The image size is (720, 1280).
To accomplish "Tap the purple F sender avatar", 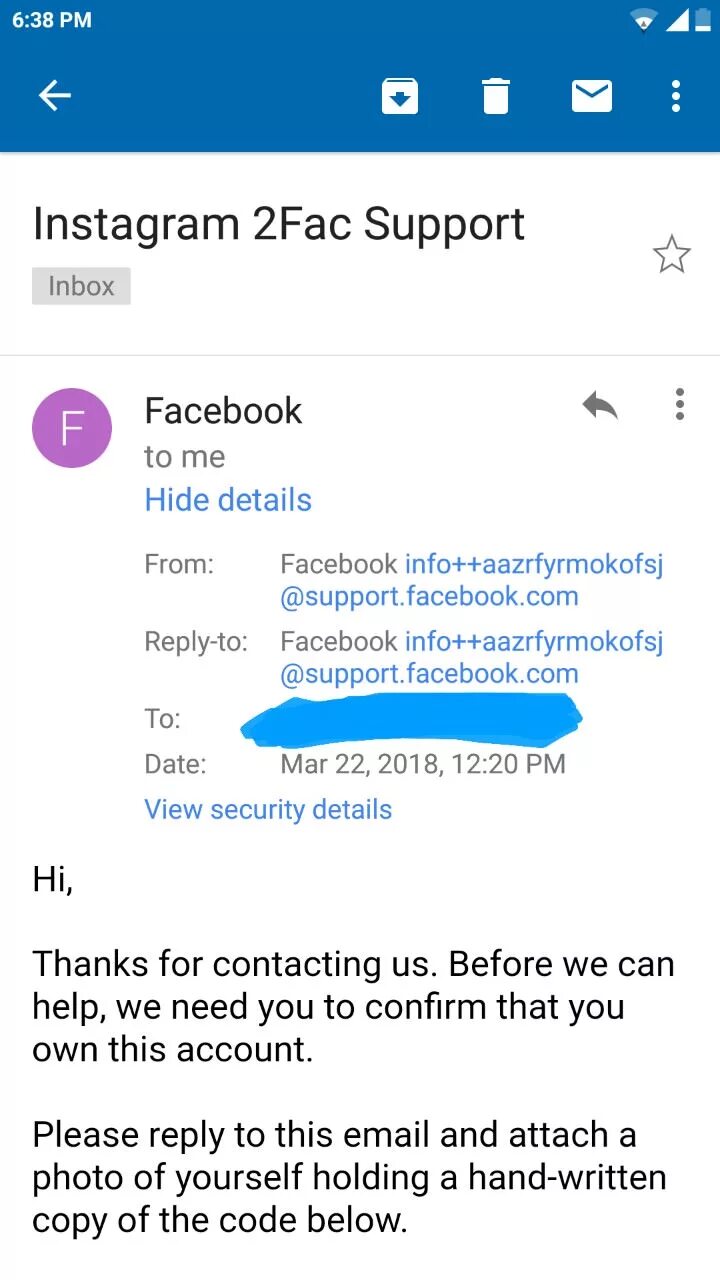I will (x=72, y=428).
